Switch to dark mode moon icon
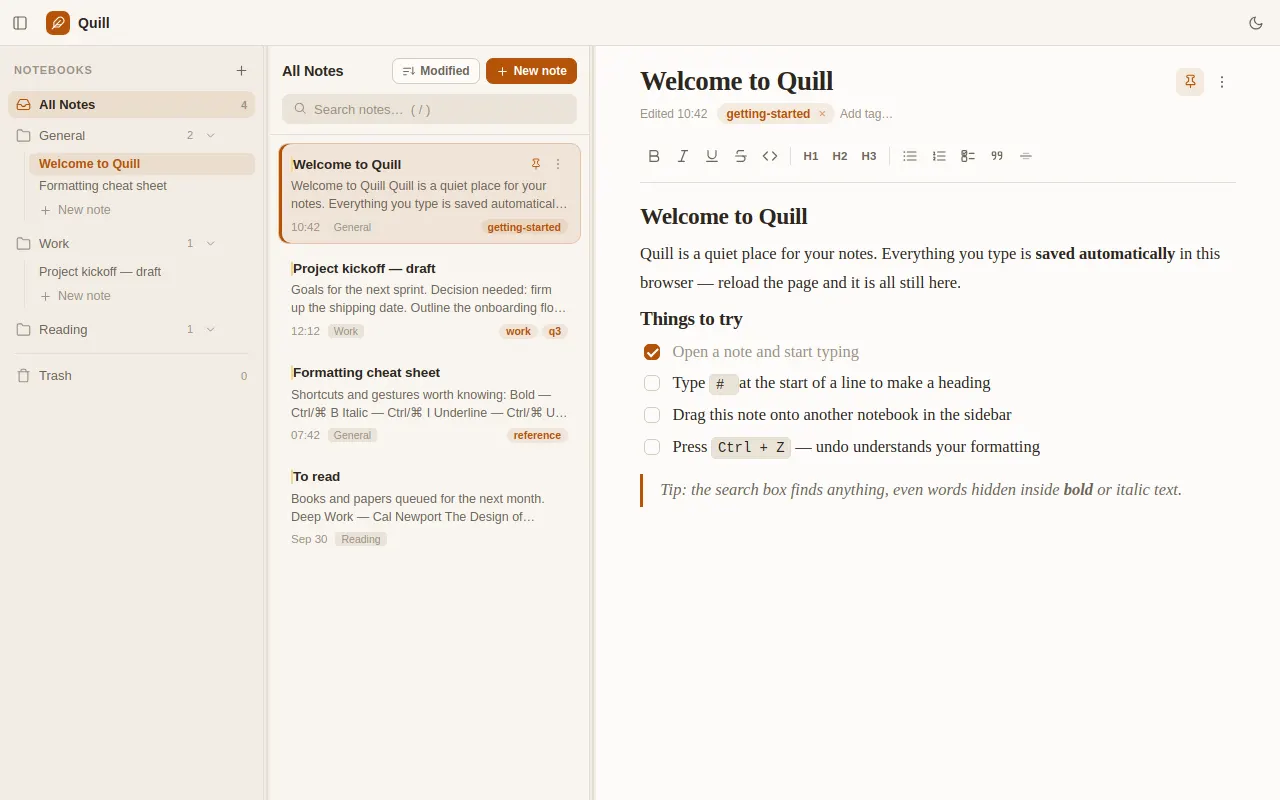The image size is (1280, 800). [x=1256, y=23]
